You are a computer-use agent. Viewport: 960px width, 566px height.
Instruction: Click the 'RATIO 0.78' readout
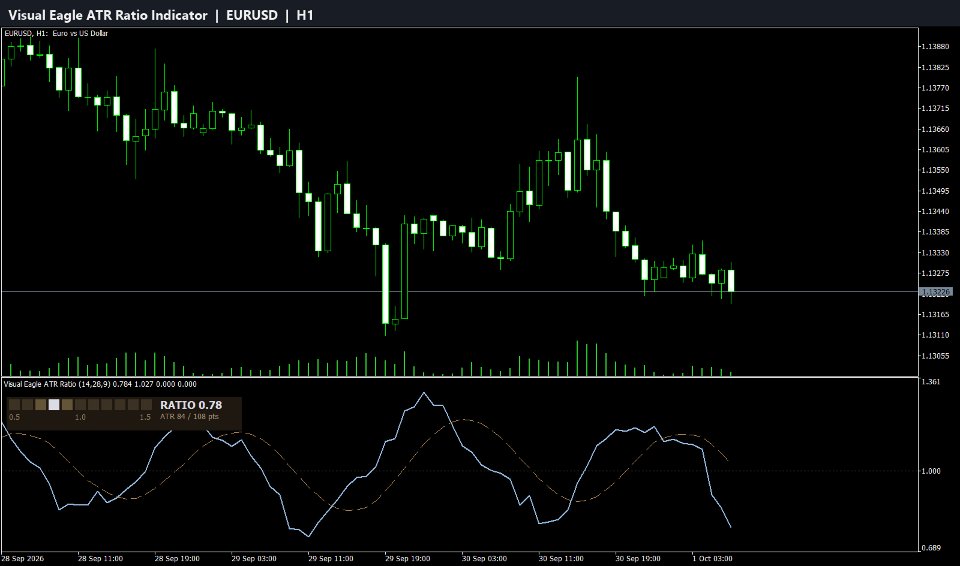tap(191, 405)
